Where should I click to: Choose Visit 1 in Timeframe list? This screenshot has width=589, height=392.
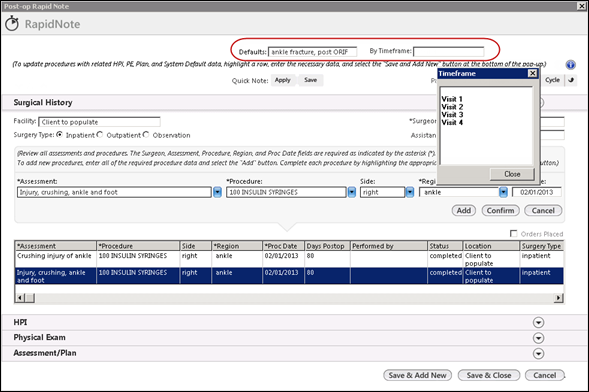click(x=452, y=99)
